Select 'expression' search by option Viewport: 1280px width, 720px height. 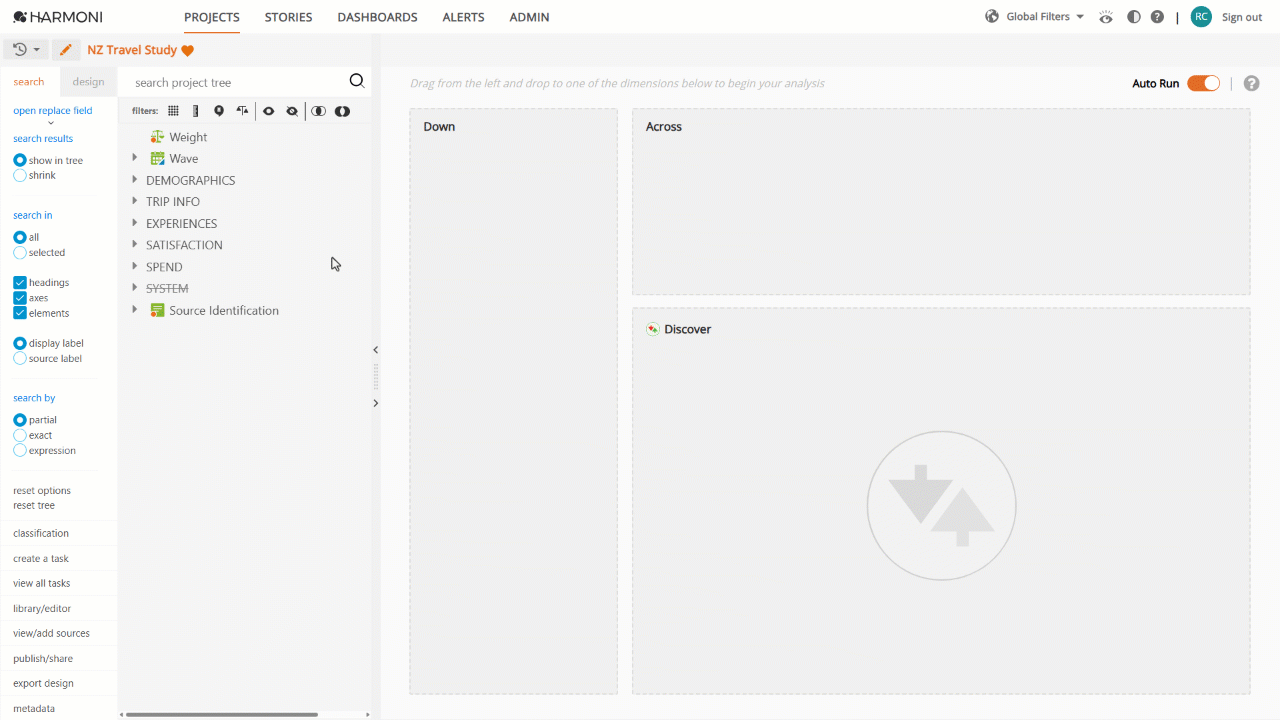click(x=20, y=450)
